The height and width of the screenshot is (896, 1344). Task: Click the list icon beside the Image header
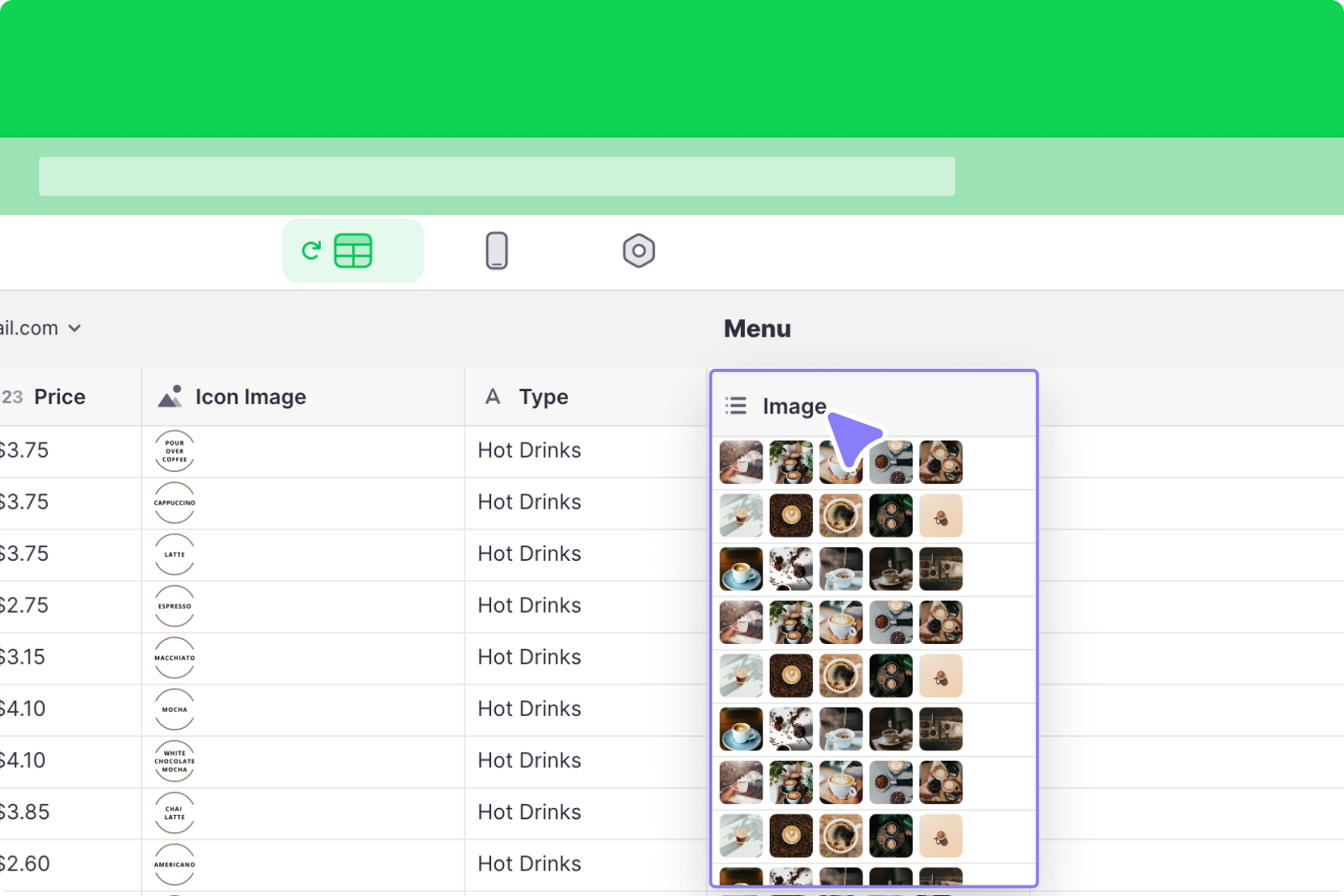tap(735, 406)
